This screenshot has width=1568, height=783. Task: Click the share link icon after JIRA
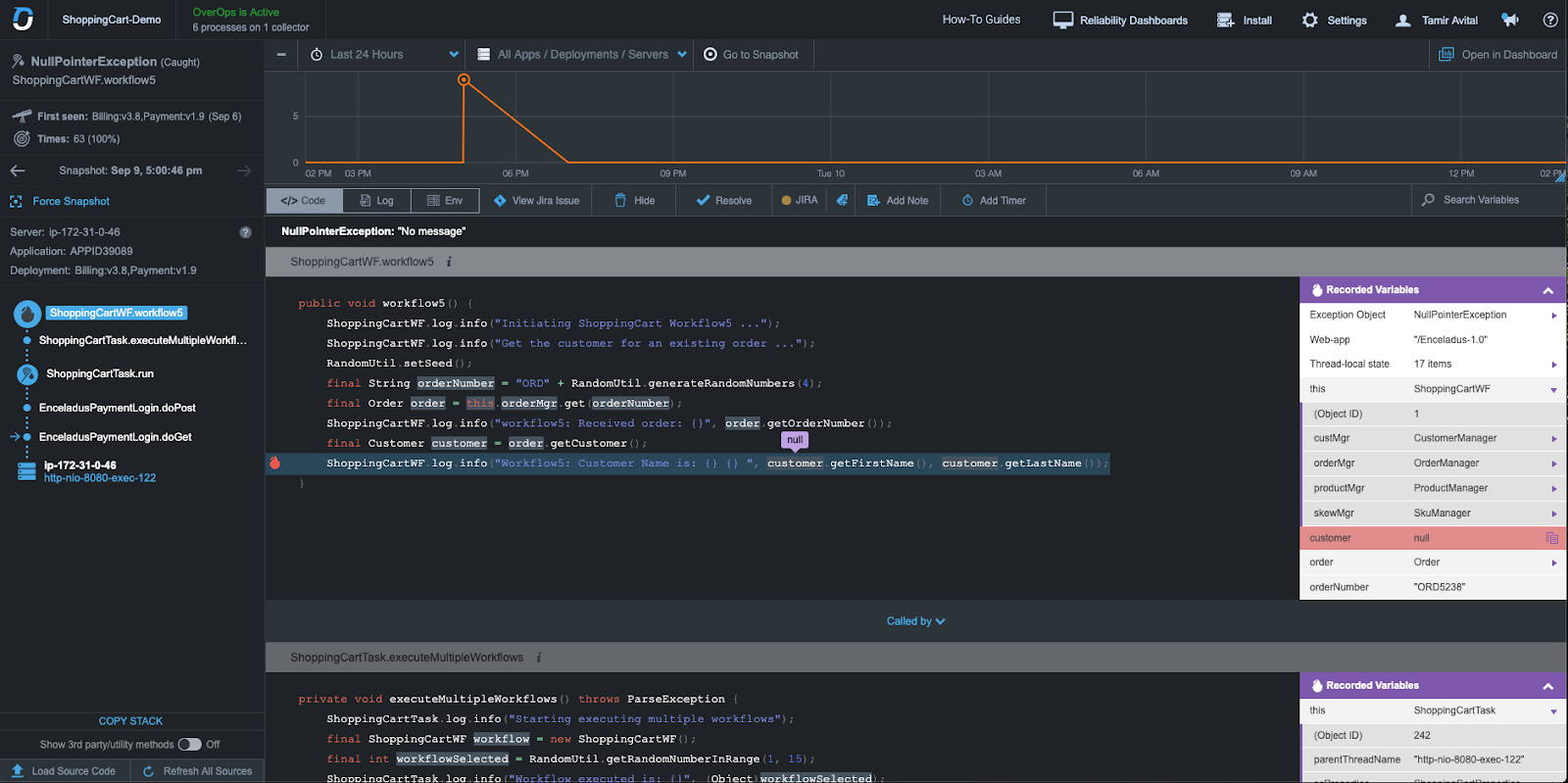click(x=842, y=200)
